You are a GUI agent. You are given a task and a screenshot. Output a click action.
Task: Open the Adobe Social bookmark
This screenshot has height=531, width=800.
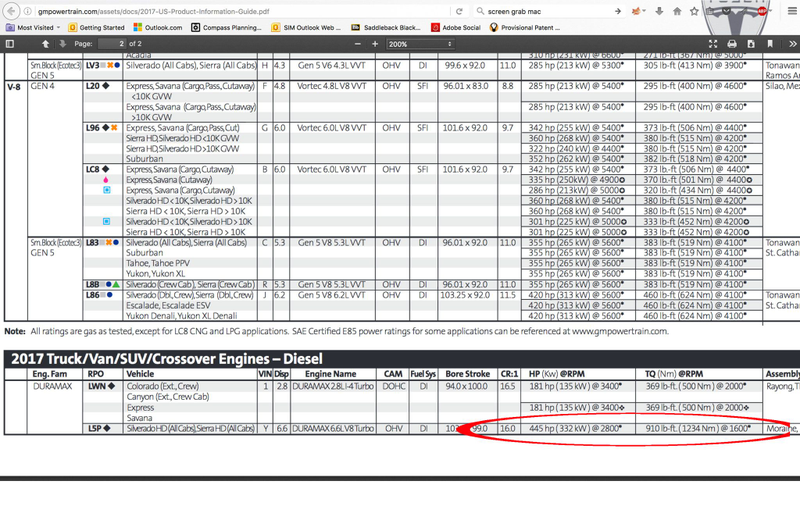click(x=456, y=28)
